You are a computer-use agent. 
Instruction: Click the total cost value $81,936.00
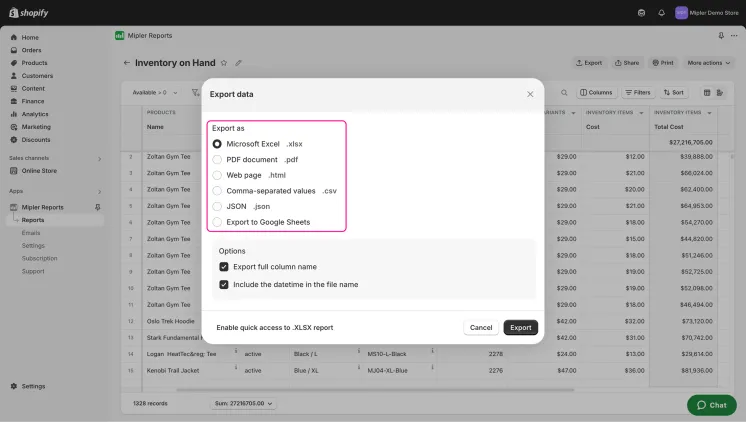(x=697, y=371)
